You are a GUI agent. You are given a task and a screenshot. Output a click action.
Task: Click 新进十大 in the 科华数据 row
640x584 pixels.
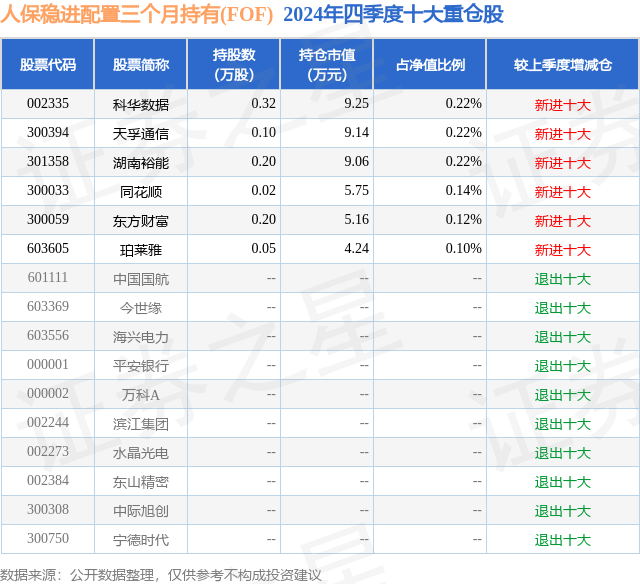563,105
